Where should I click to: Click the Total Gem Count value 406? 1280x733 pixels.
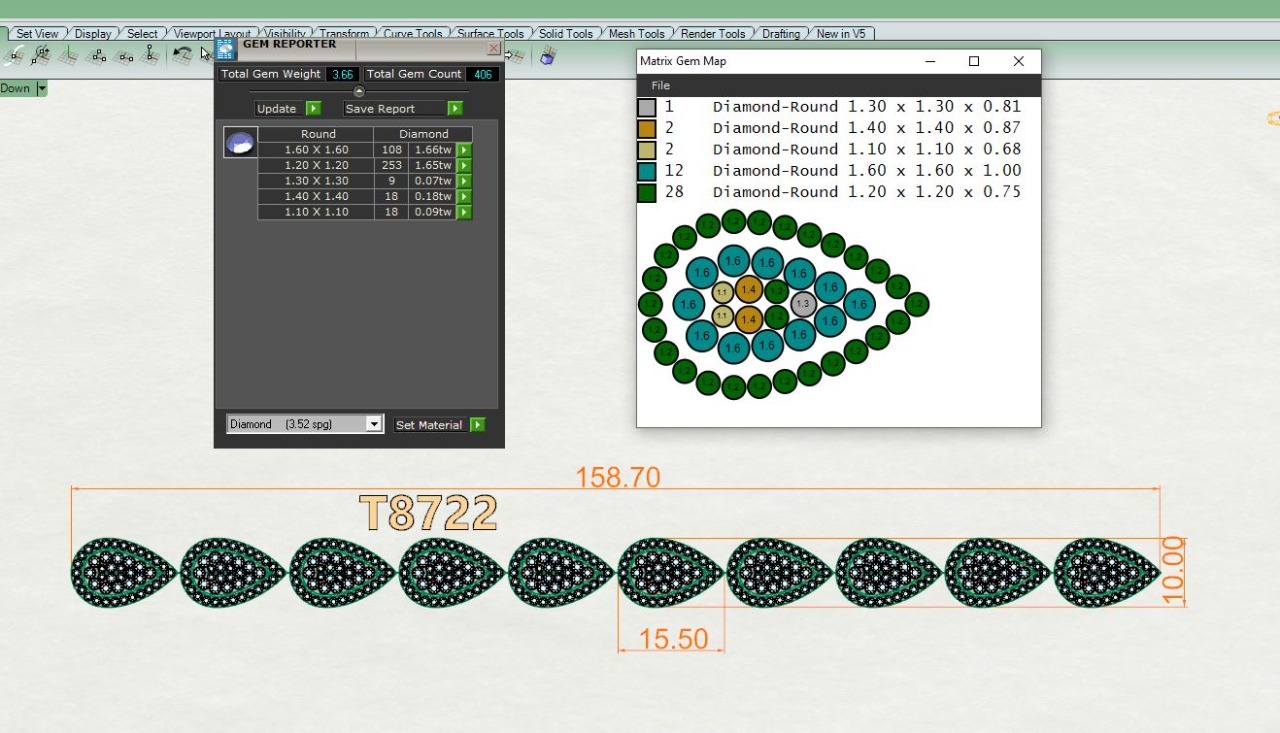[x=483, y=74]
